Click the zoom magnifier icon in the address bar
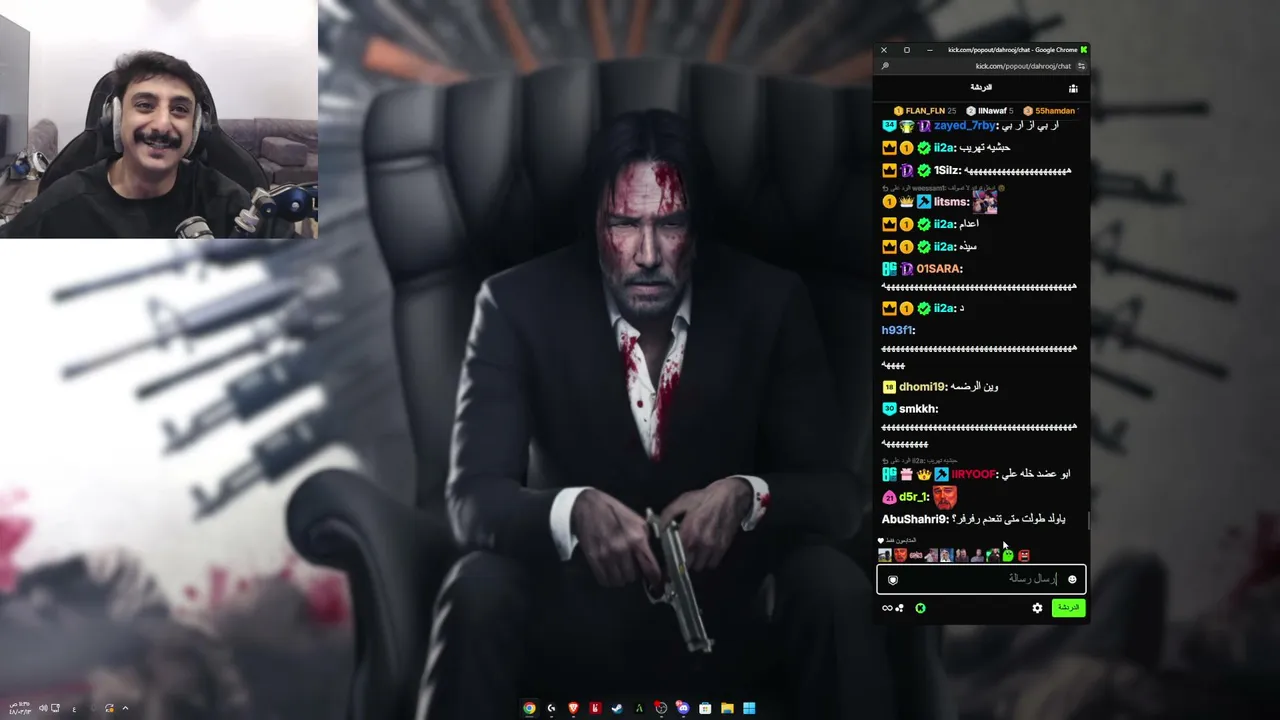 [x=885, y=66]
